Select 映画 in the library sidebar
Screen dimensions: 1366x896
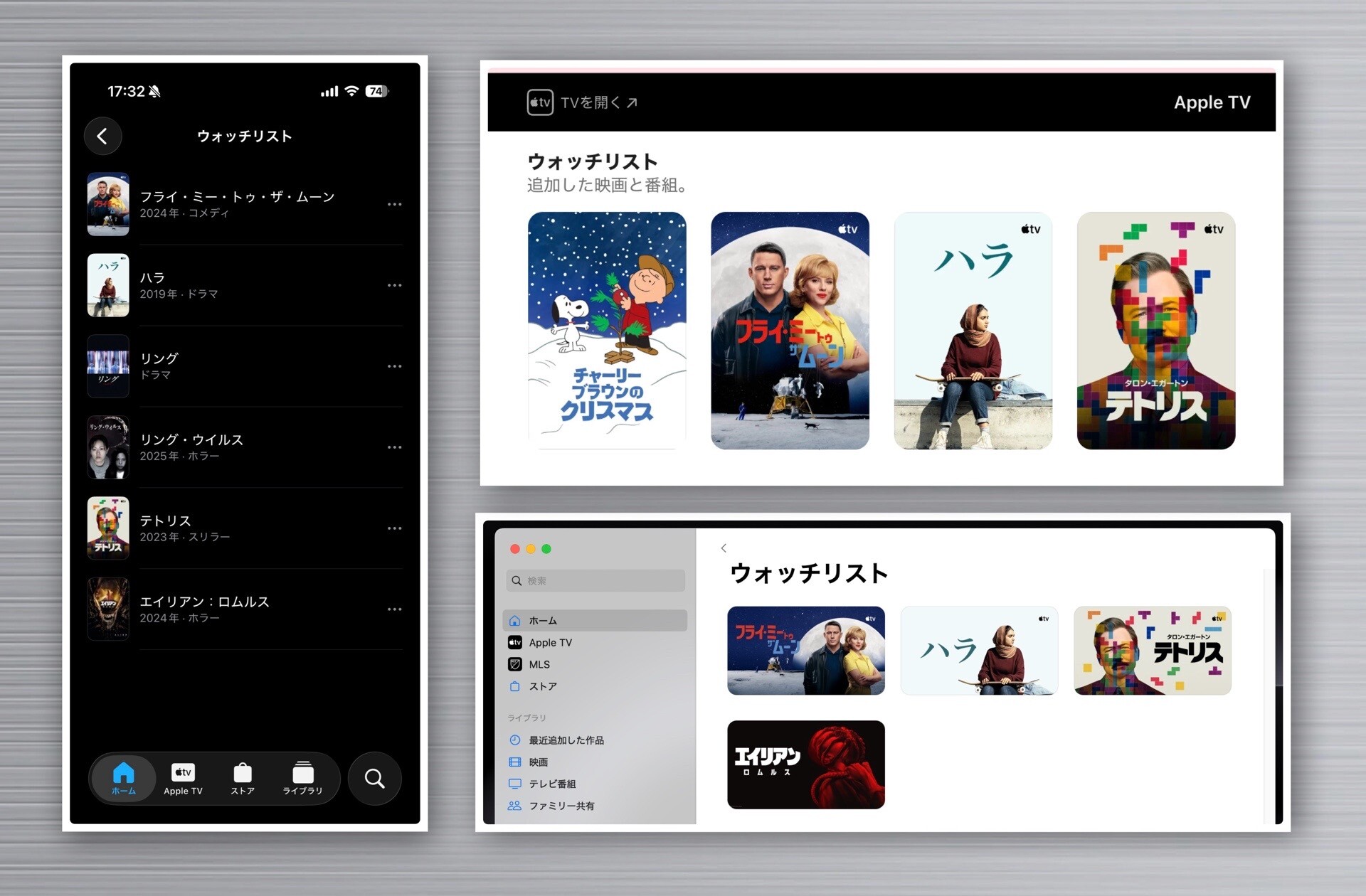(538, 762)
